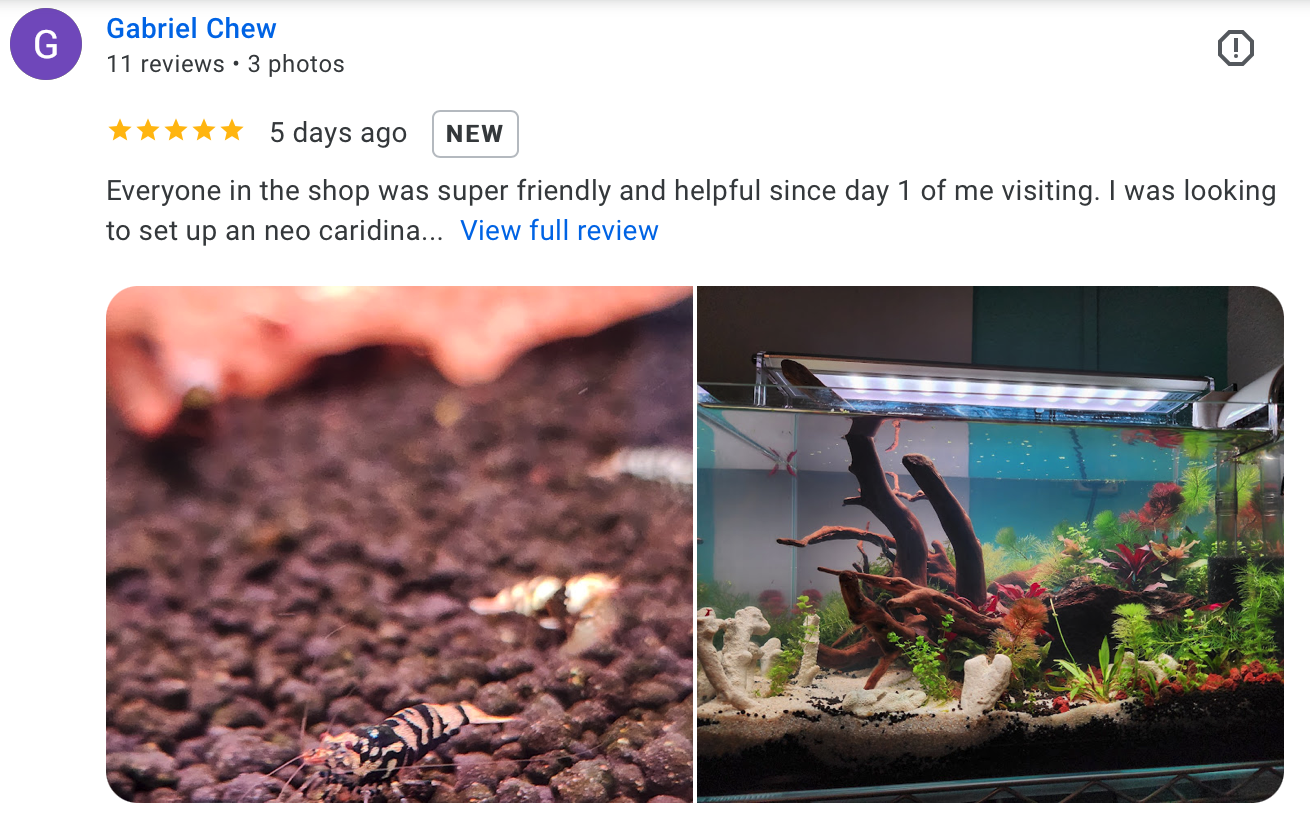Click the second gold rating star
This screenshot has width=1310, height=832.
[x=147, y=131]
